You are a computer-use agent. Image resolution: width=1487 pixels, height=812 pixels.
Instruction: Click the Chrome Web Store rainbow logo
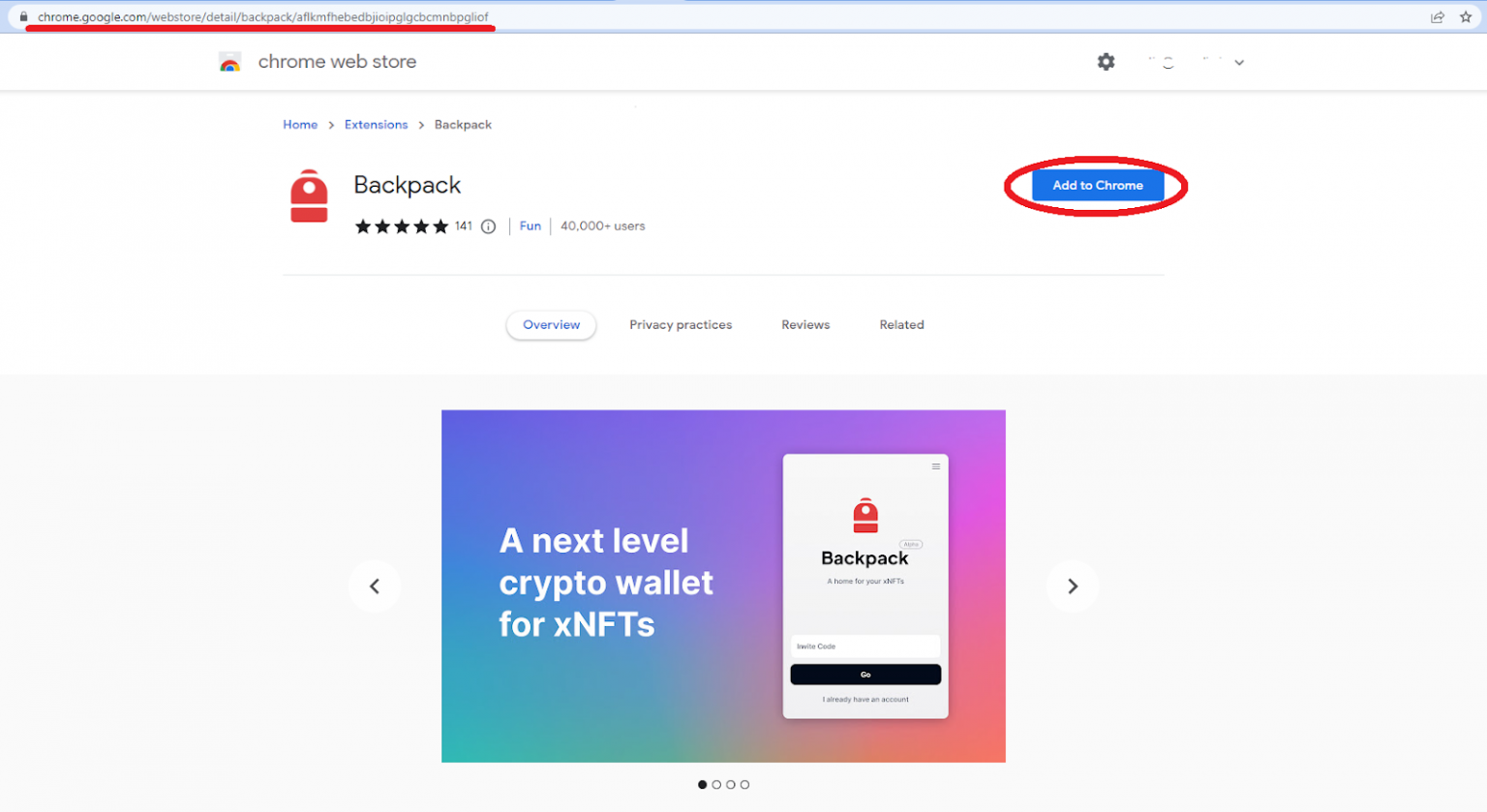pyautogui.click(x=229, y=63)
